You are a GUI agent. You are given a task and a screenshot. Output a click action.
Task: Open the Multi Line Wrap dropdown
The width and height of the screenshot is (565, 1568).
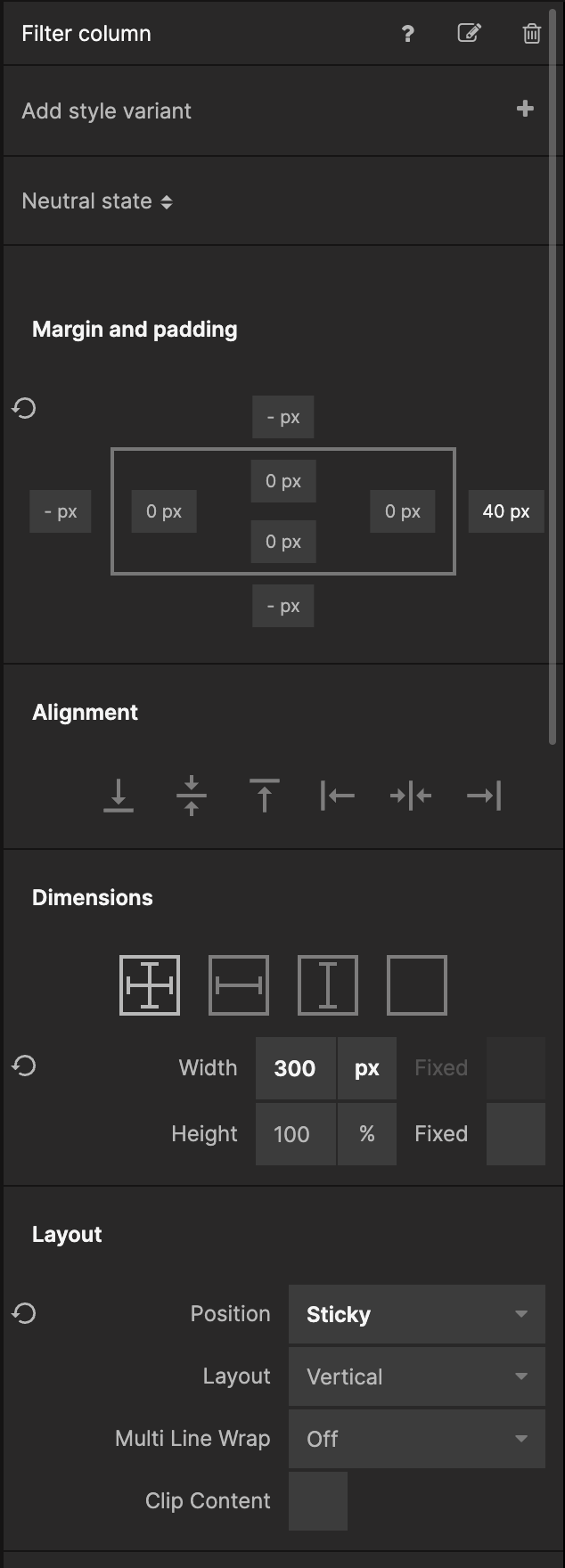[417, 1439]
